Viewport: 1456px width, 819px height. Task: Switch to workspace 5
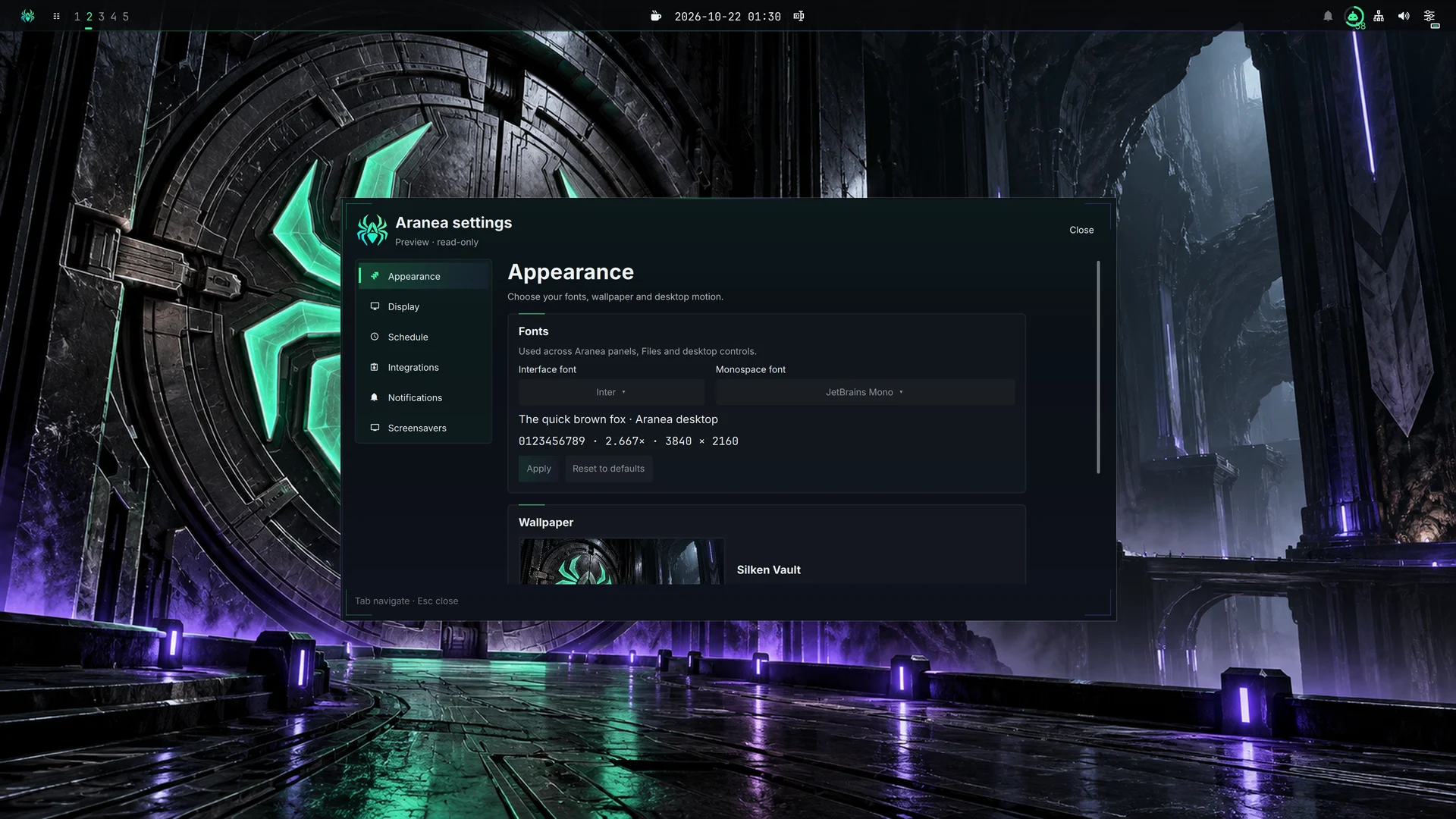[x=126, y=17]
